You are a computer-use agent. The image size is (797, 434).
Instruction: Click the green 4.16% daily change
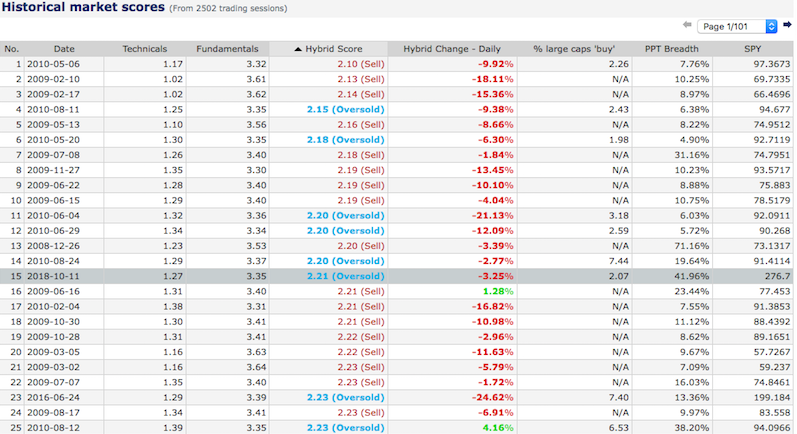498,428
